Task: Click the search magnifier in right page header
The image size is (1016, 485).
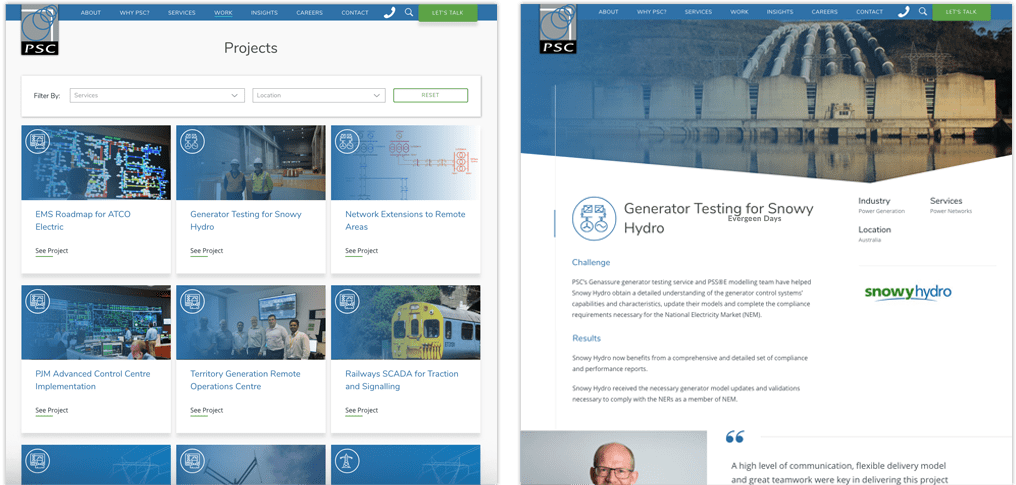Action: point(923,12)
